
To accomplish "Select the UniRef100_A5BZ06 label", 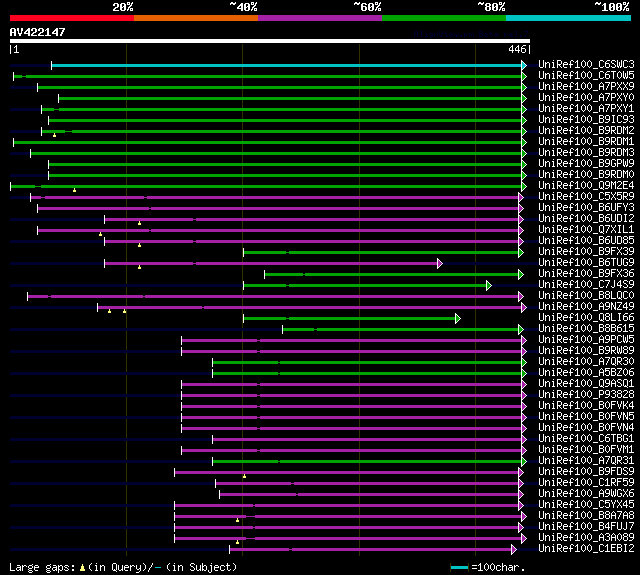I will click(x=586, y=373).
